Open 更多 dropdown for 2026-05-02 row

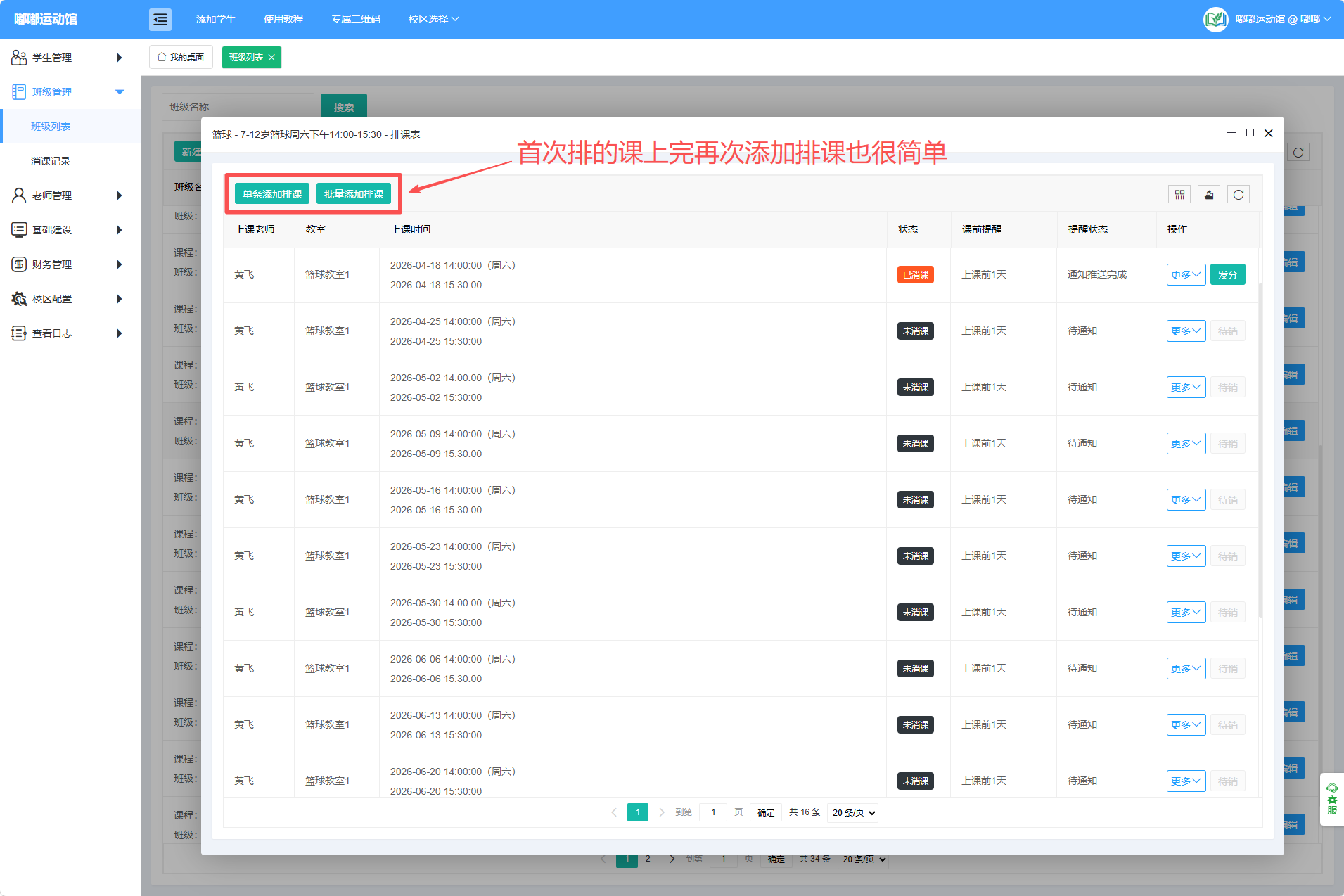pyautogui.click(x=1186, y=388)
